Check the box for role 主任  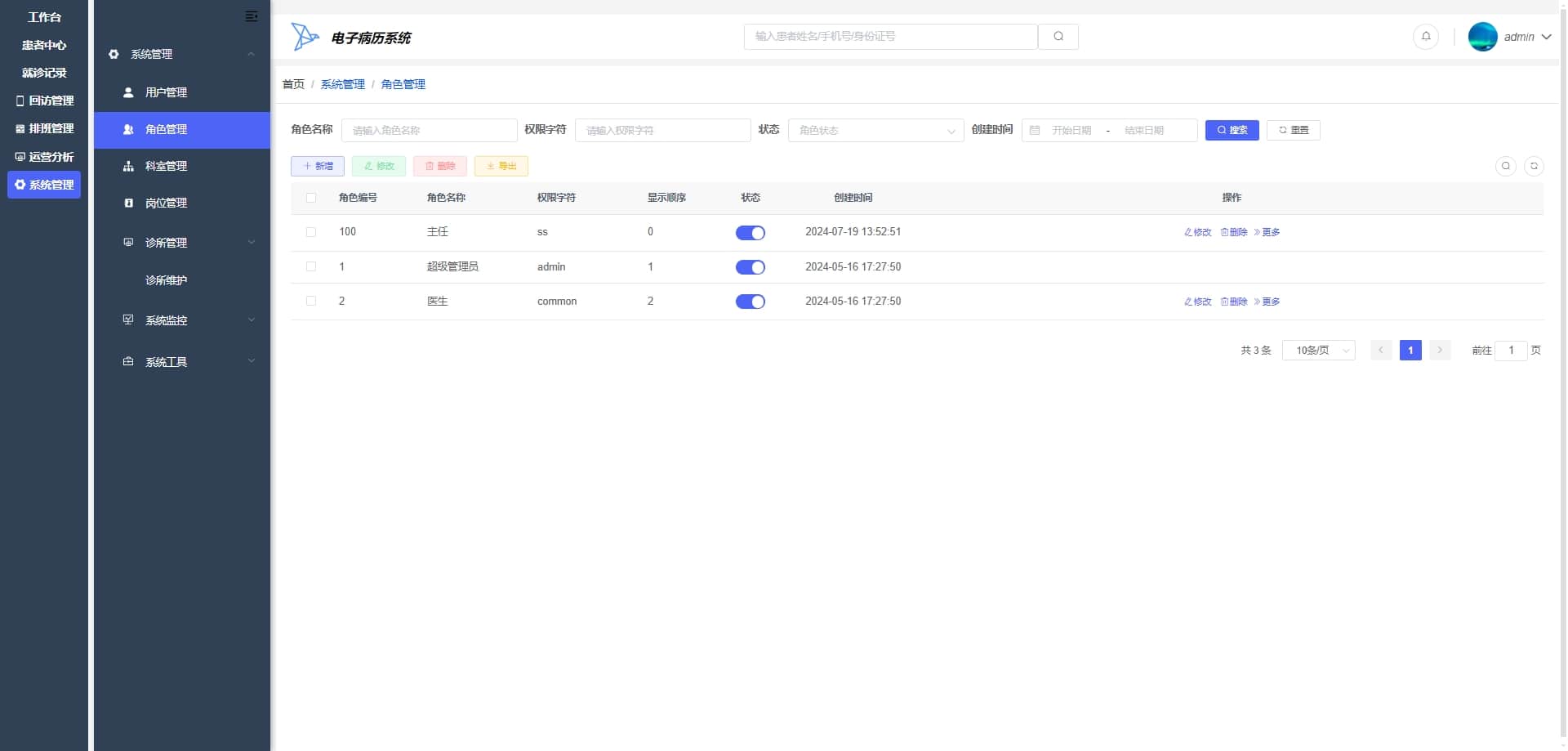pos(311,232)
